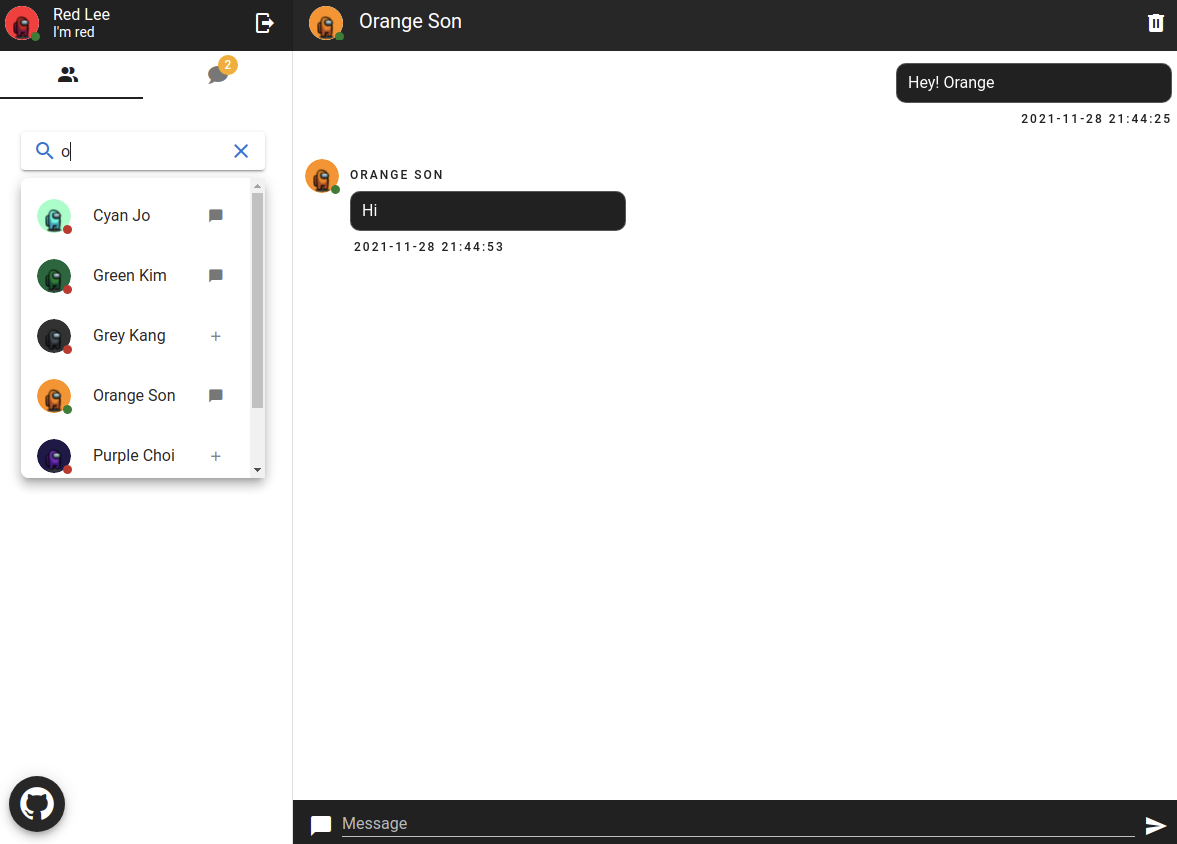Select Purple Choi avatar in results

coord(54,457)
